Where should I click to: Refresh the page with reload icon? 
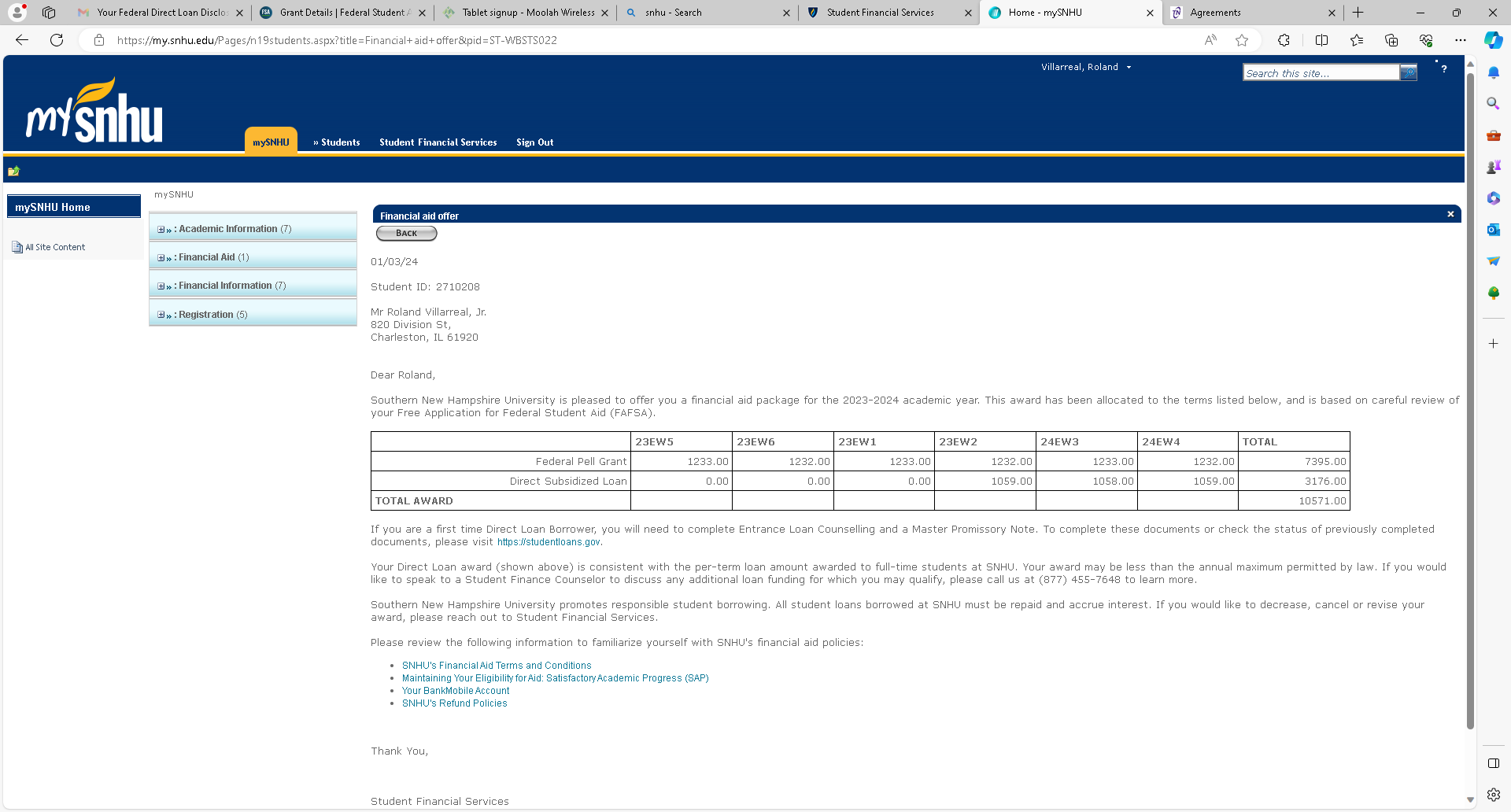pos(57,40)
